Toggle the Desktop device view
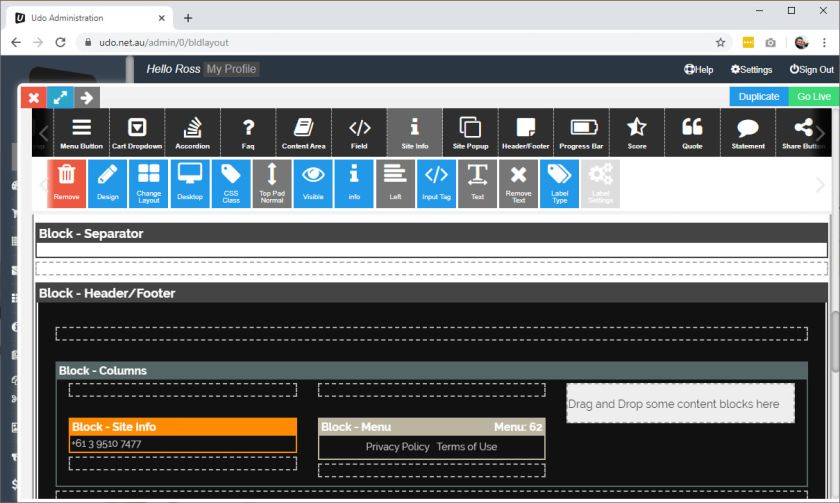This screenshot has height=503, width=840. pos(190,183)
